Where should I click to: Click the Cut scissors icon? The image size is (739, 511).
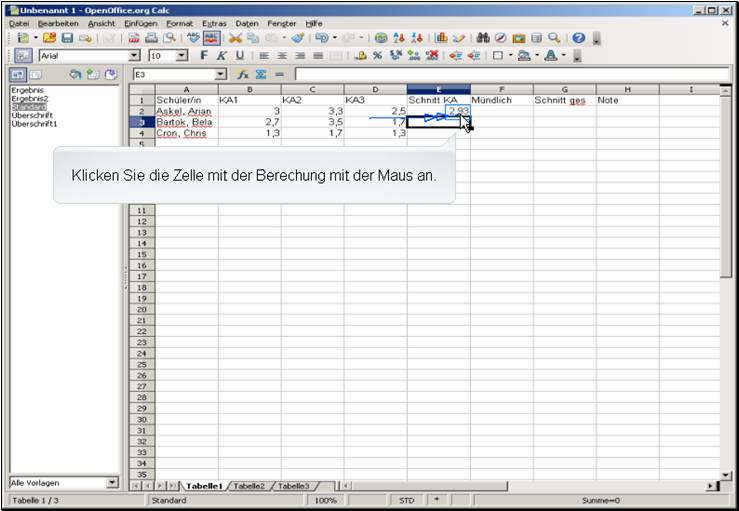[x=236, y=37]
